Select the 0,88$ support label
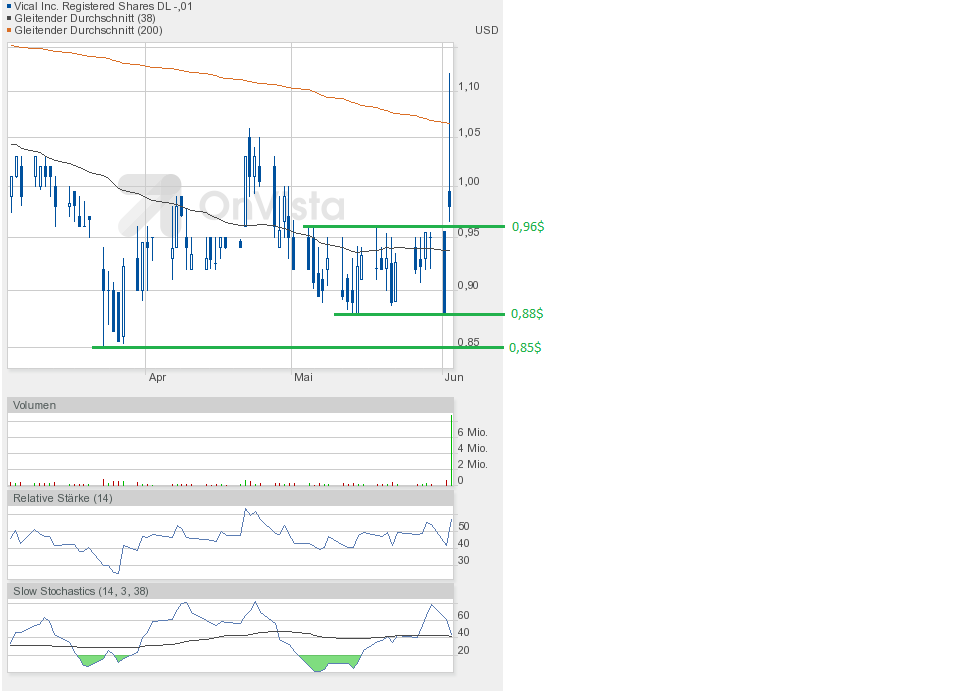This screenshot has height=691, width=960. pos(527,314)
